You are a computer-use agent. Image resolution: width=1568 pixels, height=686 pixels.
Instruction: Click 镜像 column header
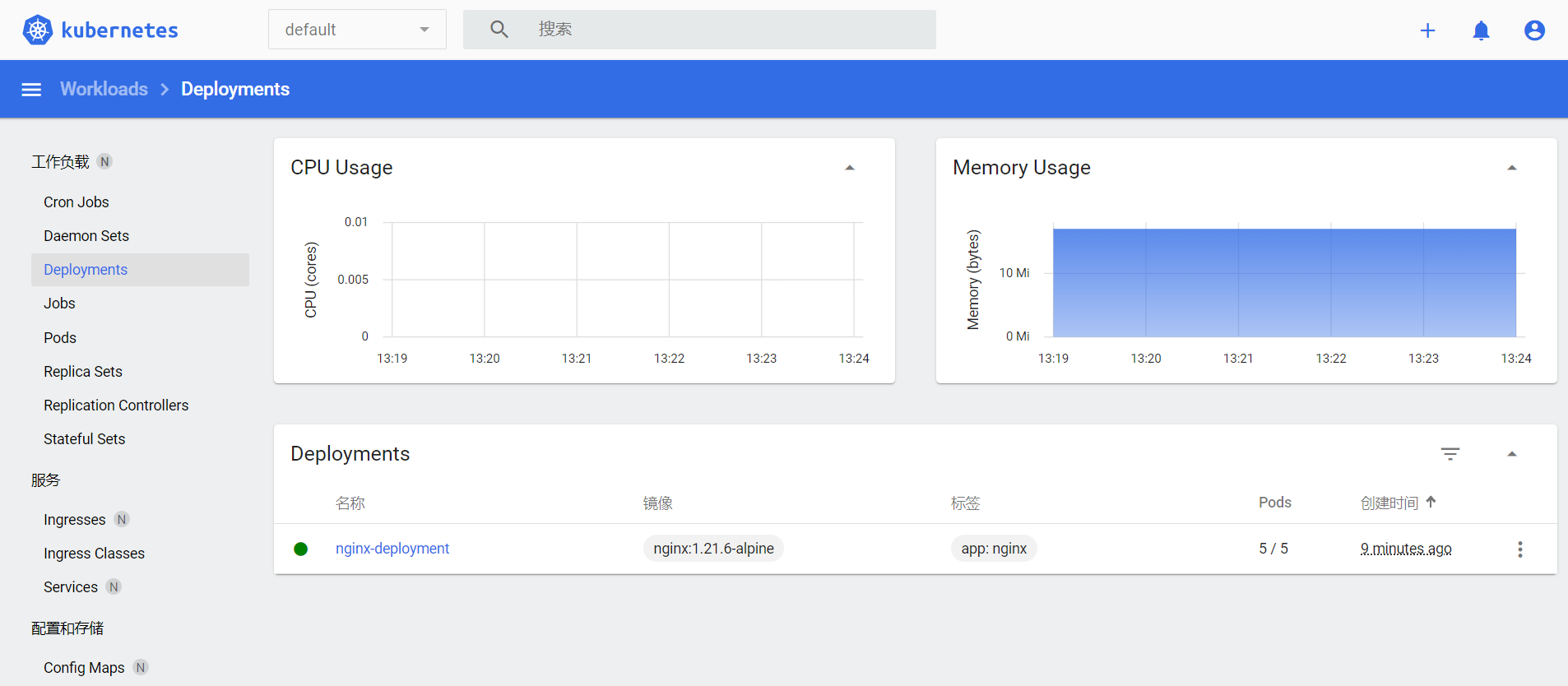[658, 503]
